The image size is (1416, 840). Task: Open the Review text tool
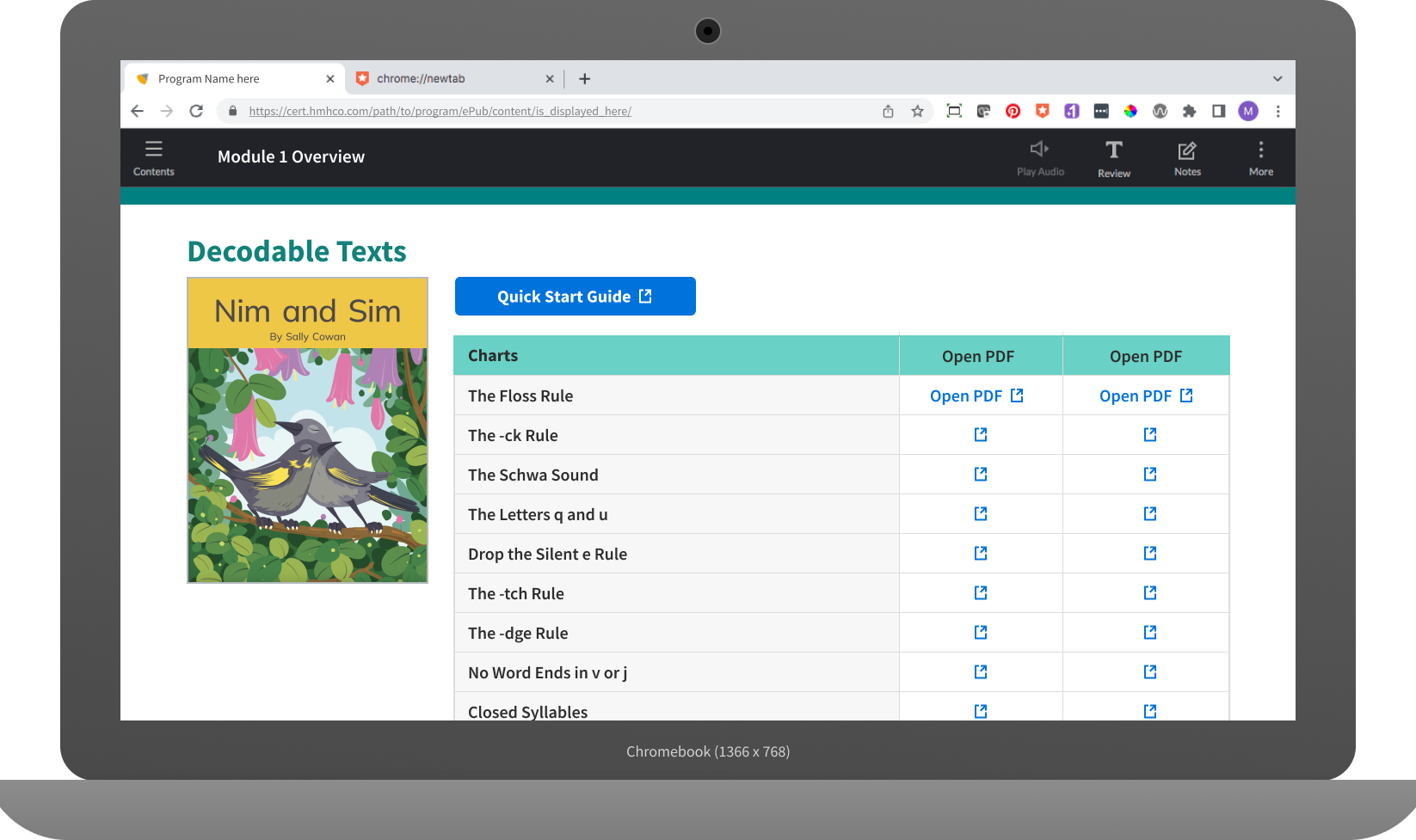click(x=1114, y=158)
